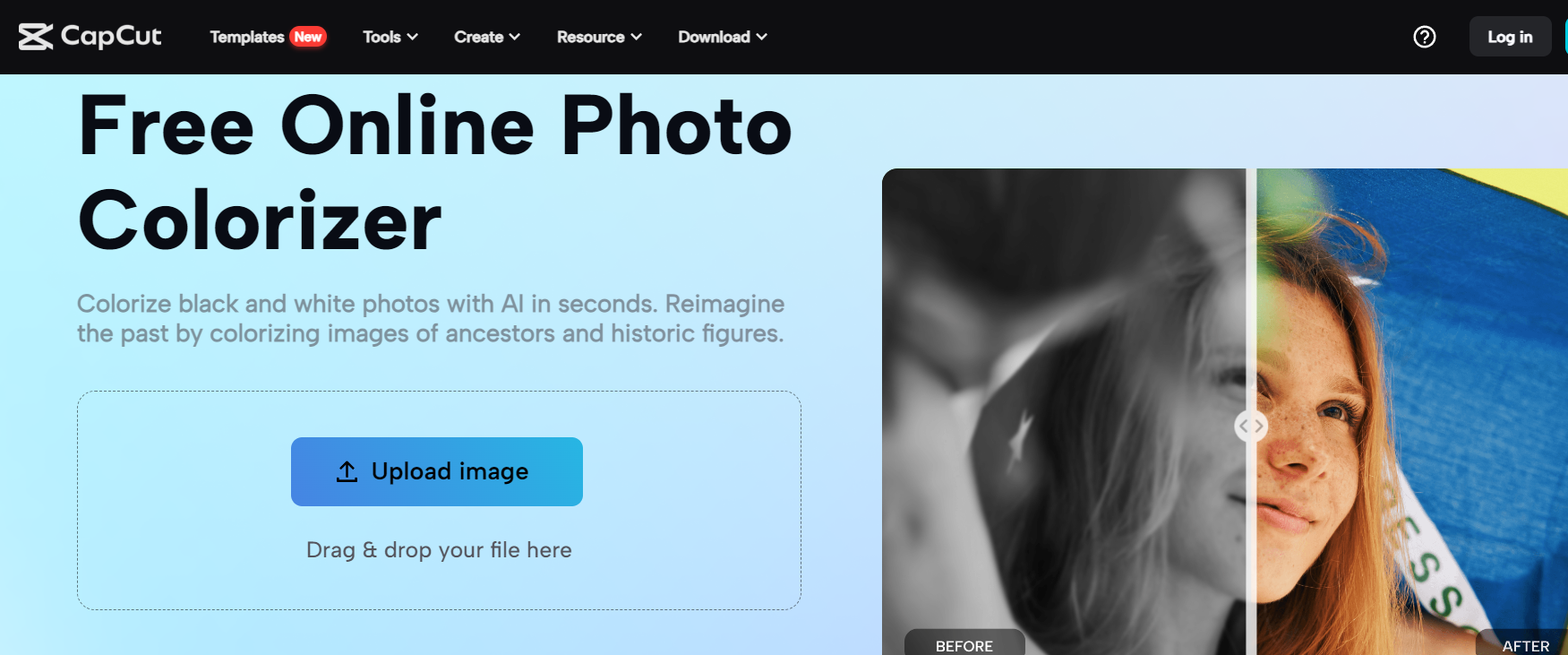Click the before/after comparison slider handle
The height and width of the screenshot is (655, 1568).
1251,426
